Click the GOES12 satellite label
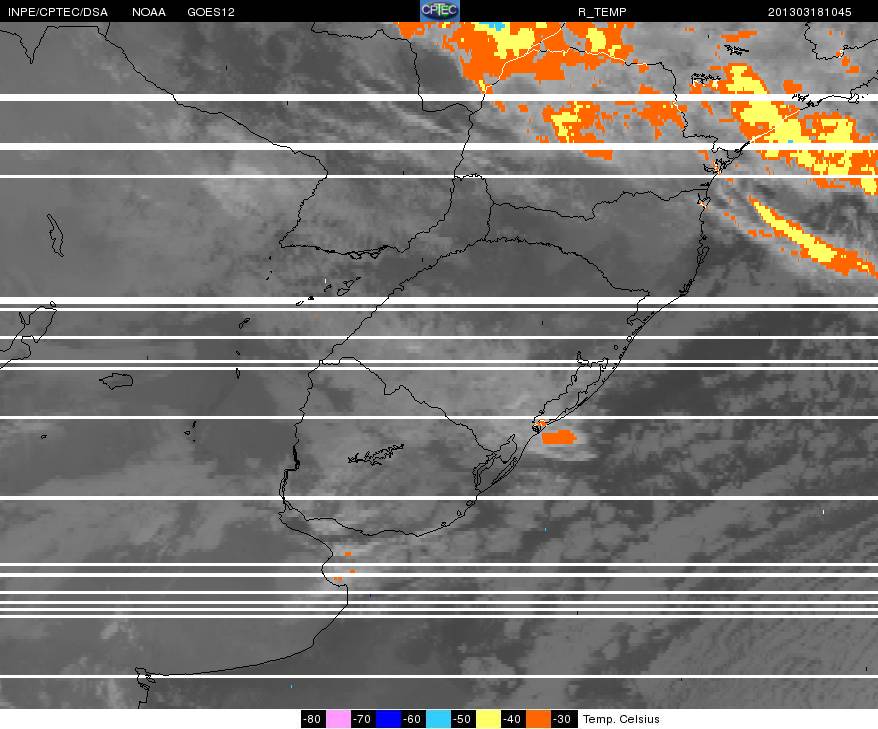 pyautogui.click(x=211, y=12)
